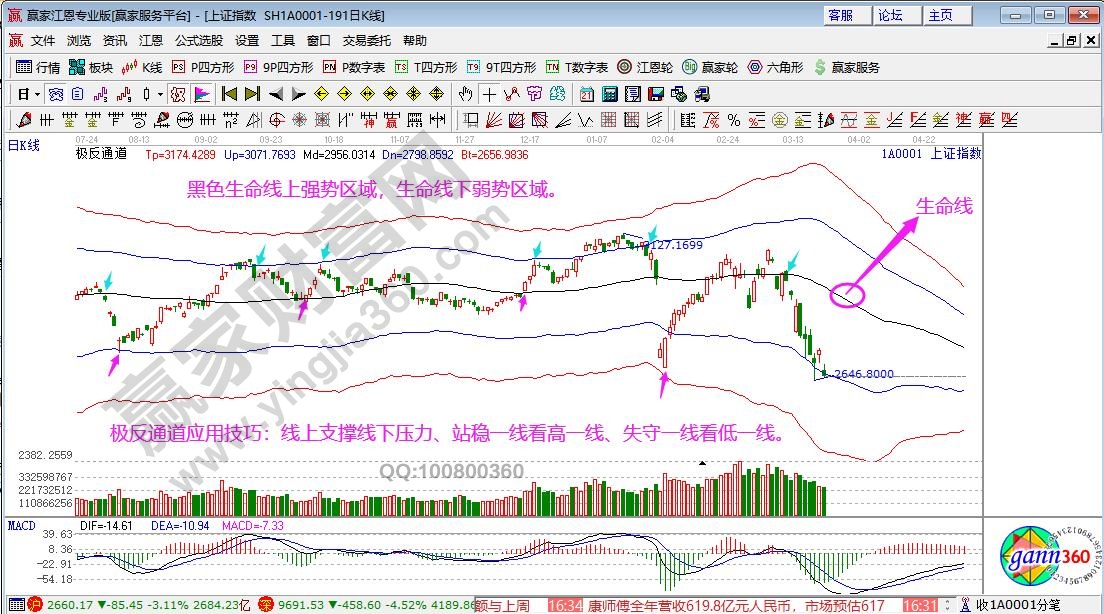Open the 江恩轮 Gann wheel tool
Screen dimensions: 1104x614
pyautogui.click(x=646, y=67)
